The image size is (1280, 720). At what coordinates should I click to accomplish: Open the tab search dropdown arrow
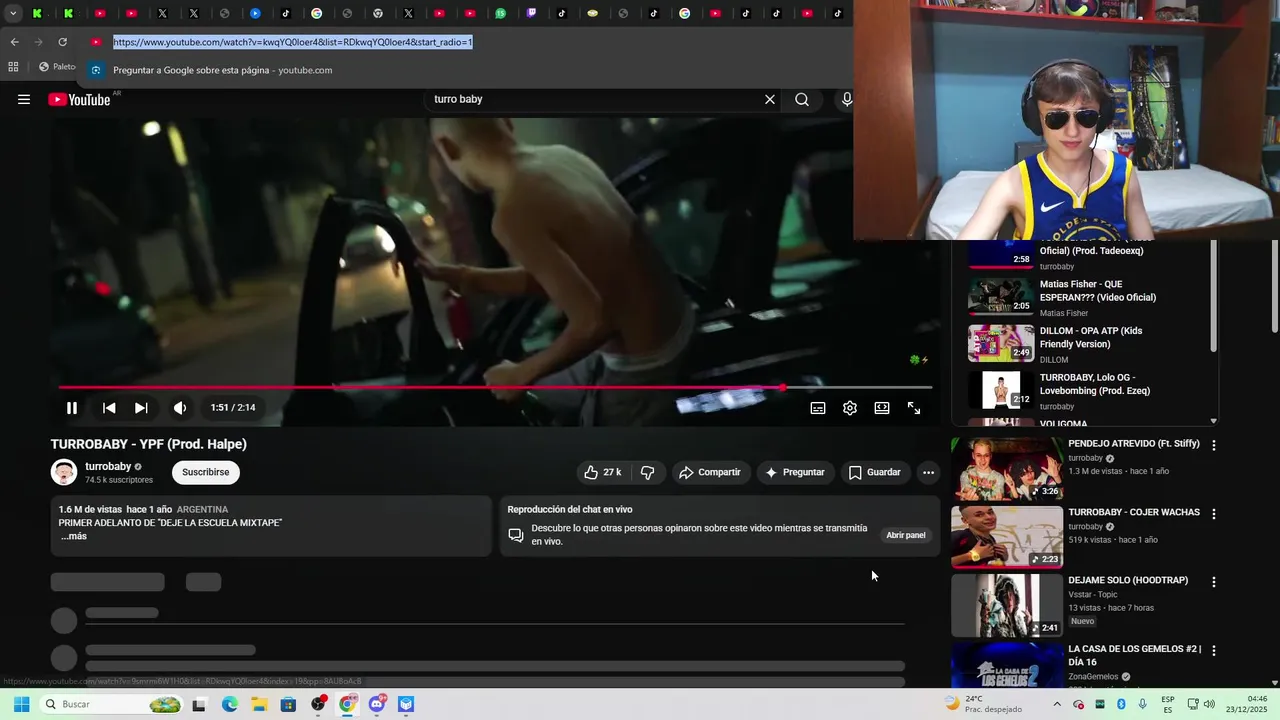[13, 13]
